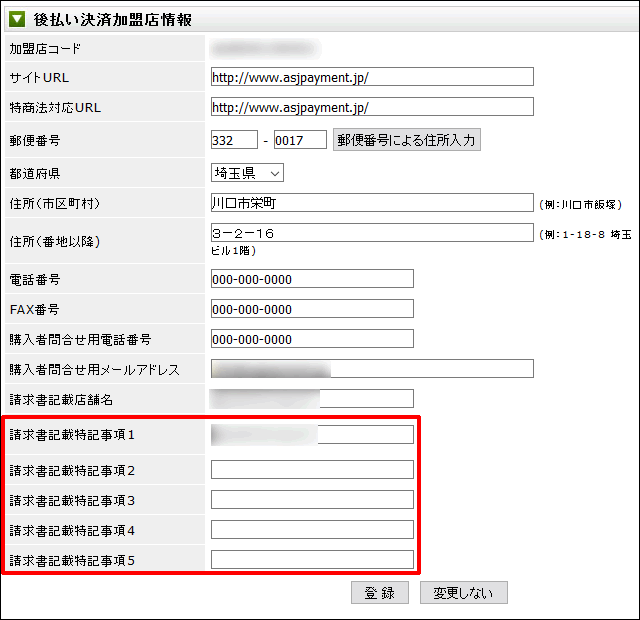Focus the 請求書記載特記事項1 field
This screenshot has width=640, height=620.
(312, 435)
